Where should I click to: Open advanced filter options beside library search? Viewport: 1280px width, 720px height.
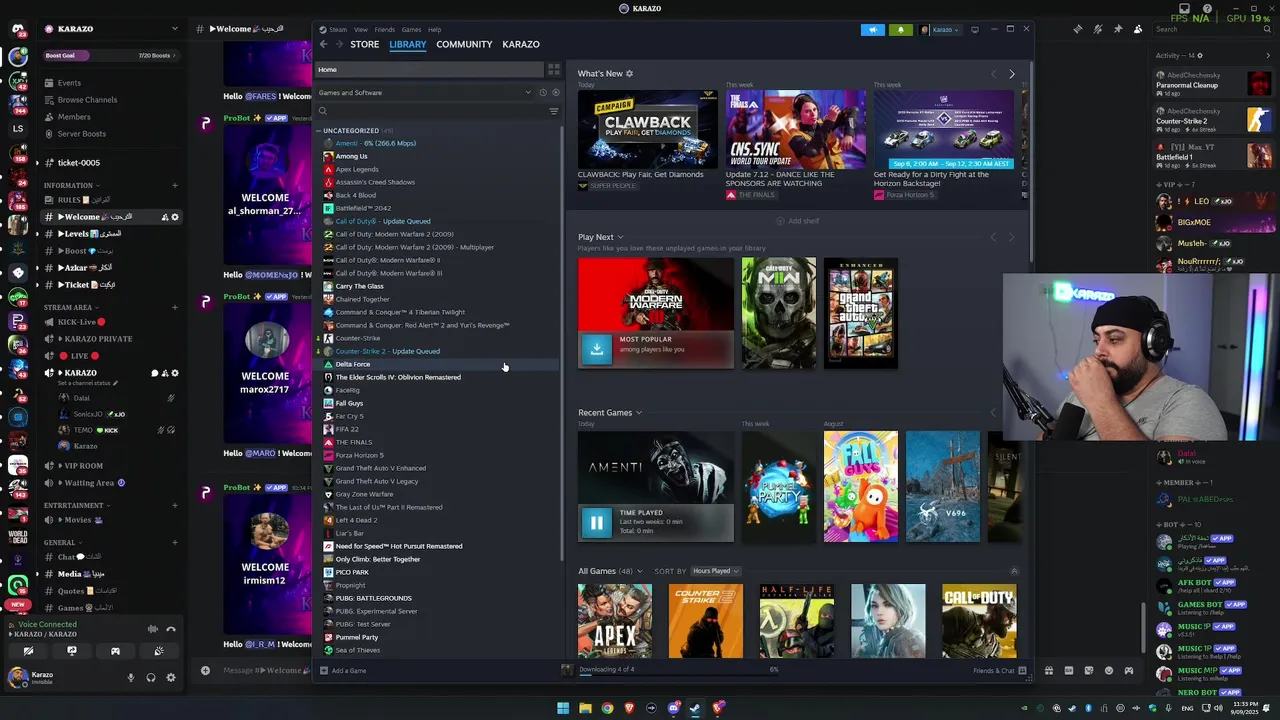click(x=553, y=111)
